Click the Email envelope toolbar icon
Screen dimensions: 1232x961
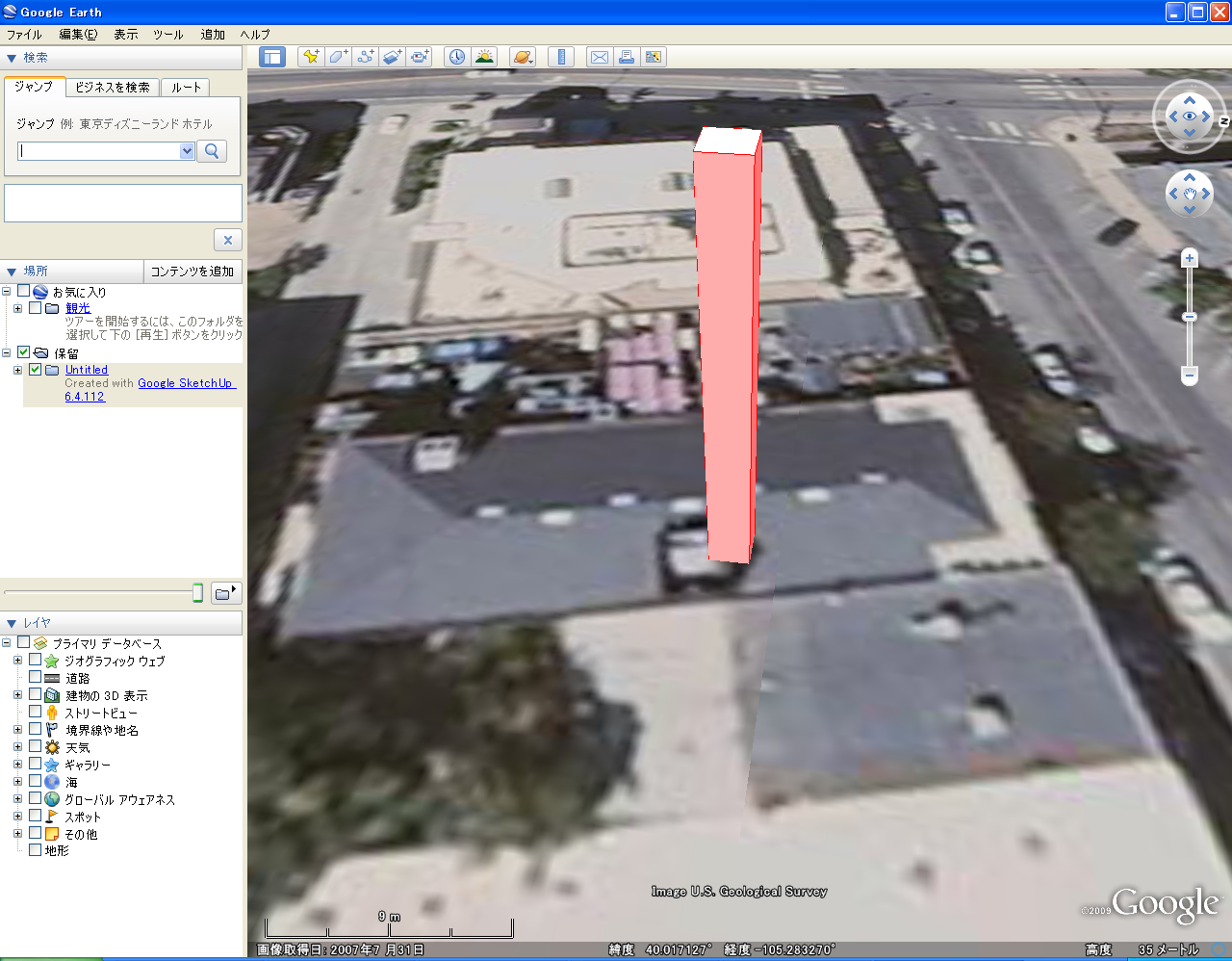(600, 57)
